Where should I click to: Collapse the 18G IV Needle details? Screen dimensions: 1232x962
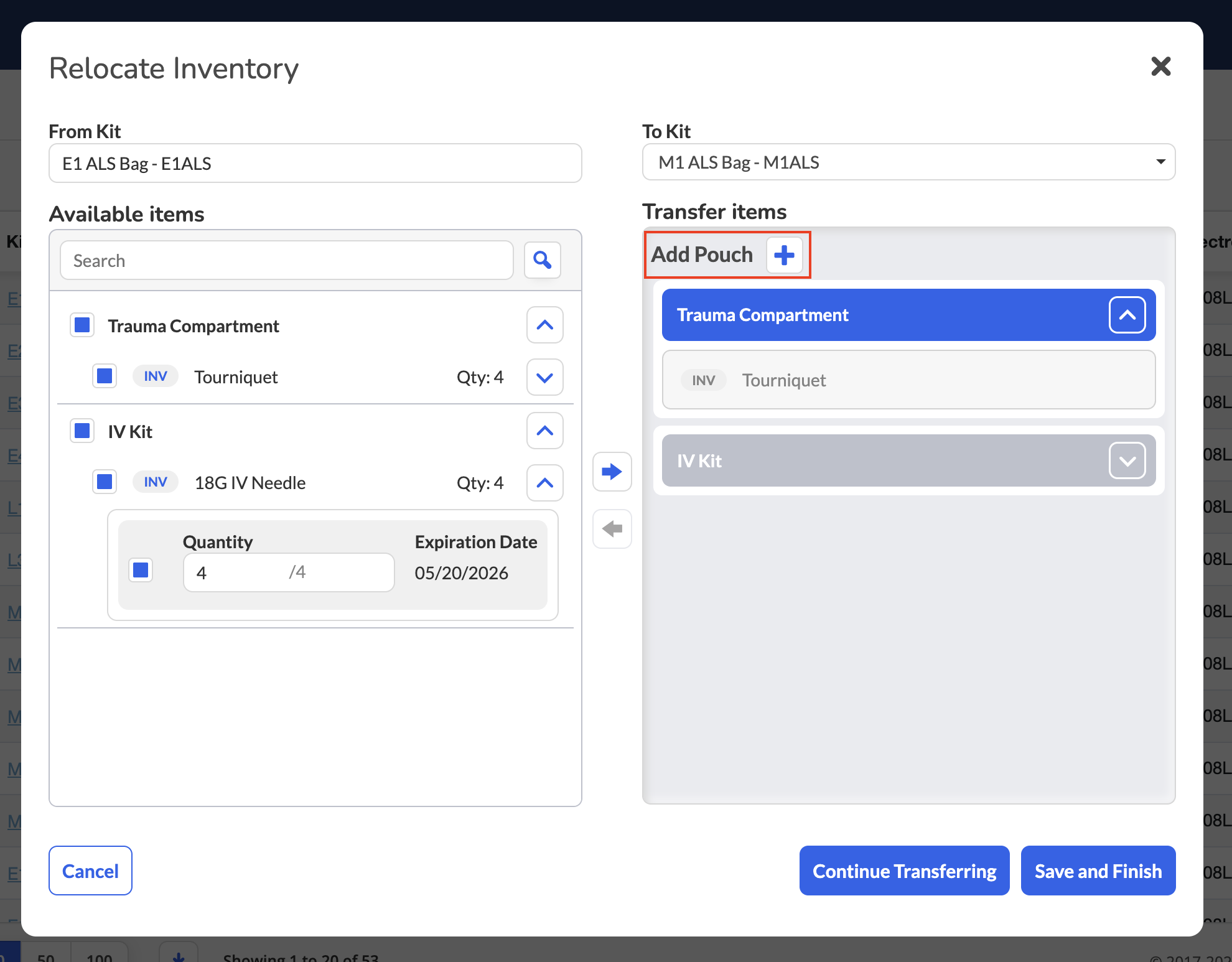[x=545, y=483]
